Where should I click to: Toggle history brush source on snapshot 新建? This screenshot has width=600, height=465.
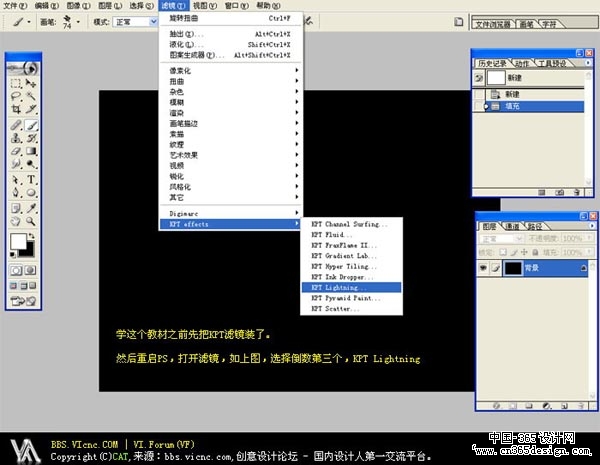pos(479,78)
